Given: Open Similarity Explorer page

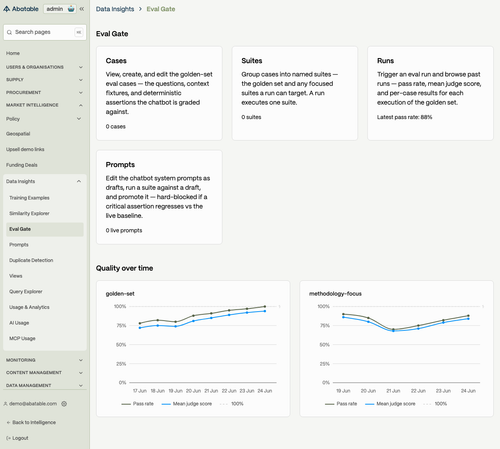Looking at the screenshot, I should (x=29, y=213).
